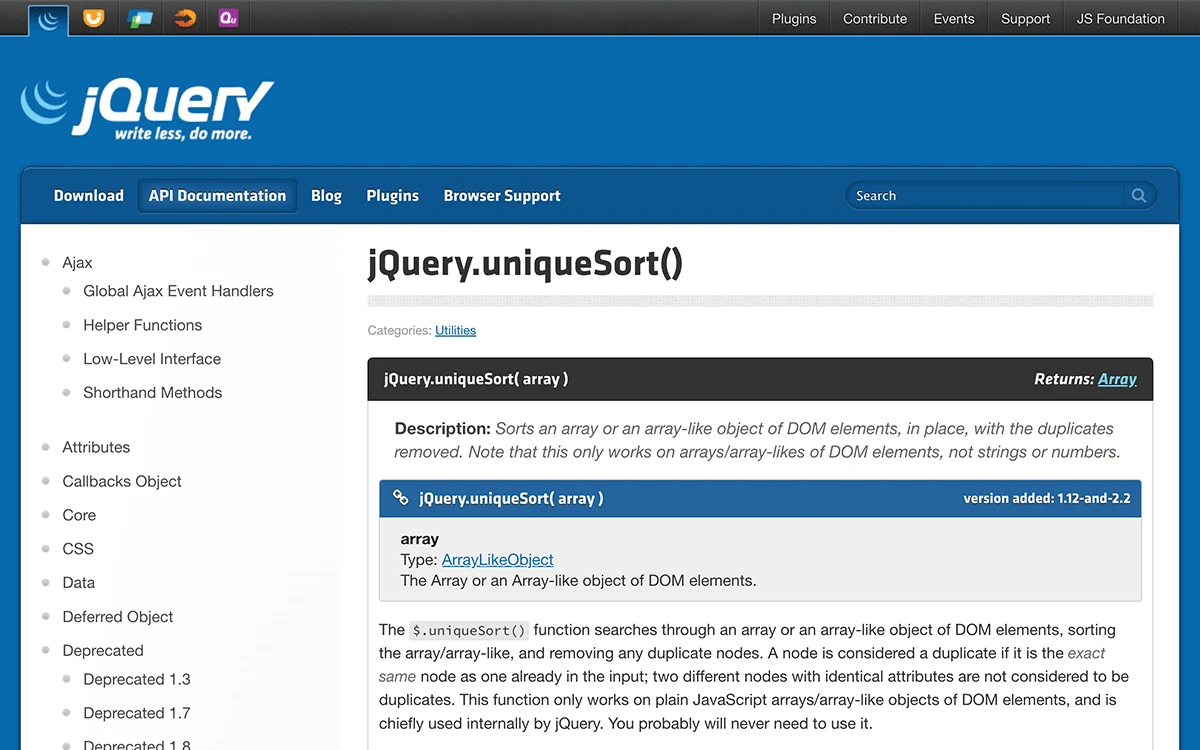The image size is (1200, 750).
Task: Open Support in the top bar
Action: coord(1025,18)
